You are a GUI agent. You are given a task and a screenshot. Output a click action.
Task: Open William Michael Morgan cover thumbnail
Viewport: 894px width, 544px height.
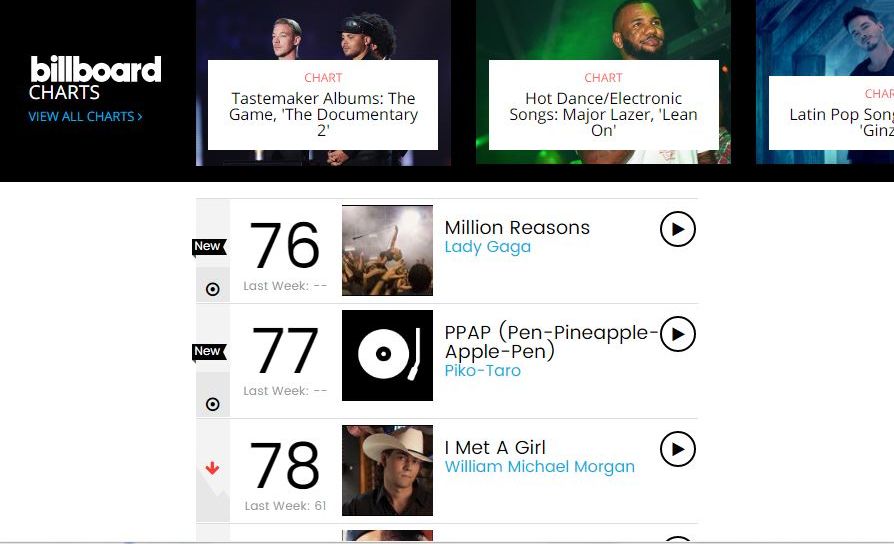pyautogui.click(x=387, y=470)
